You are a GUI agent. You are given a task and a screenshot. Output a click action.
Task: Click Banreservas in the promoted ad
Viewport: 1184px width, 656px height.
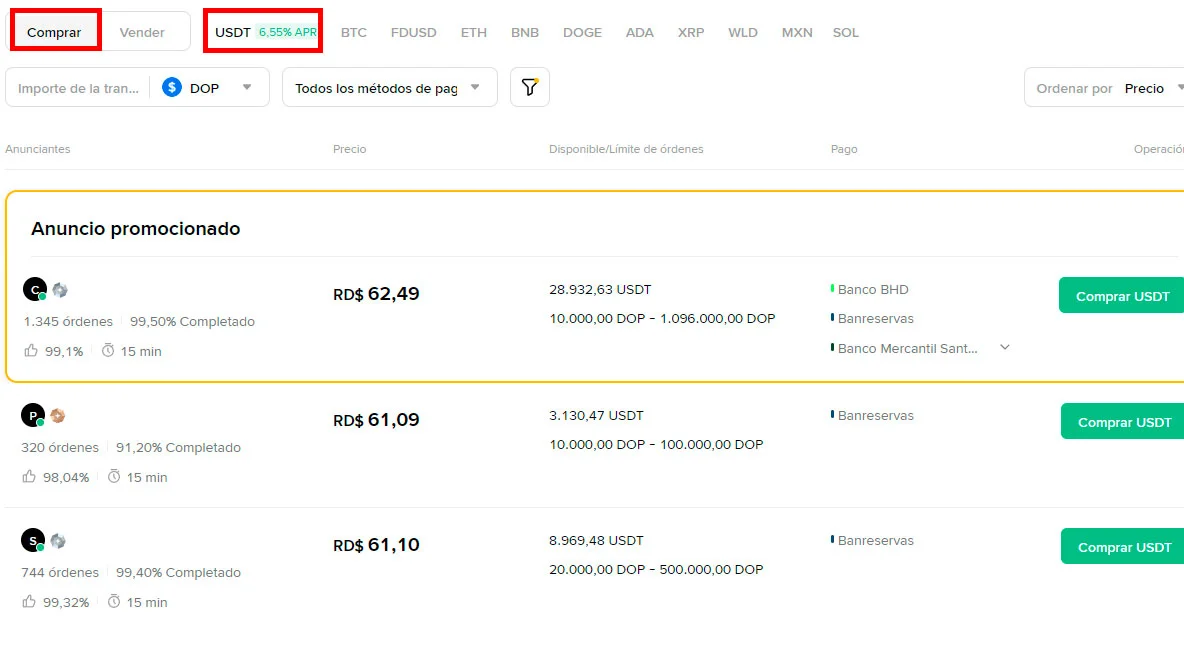click(875, 319)
